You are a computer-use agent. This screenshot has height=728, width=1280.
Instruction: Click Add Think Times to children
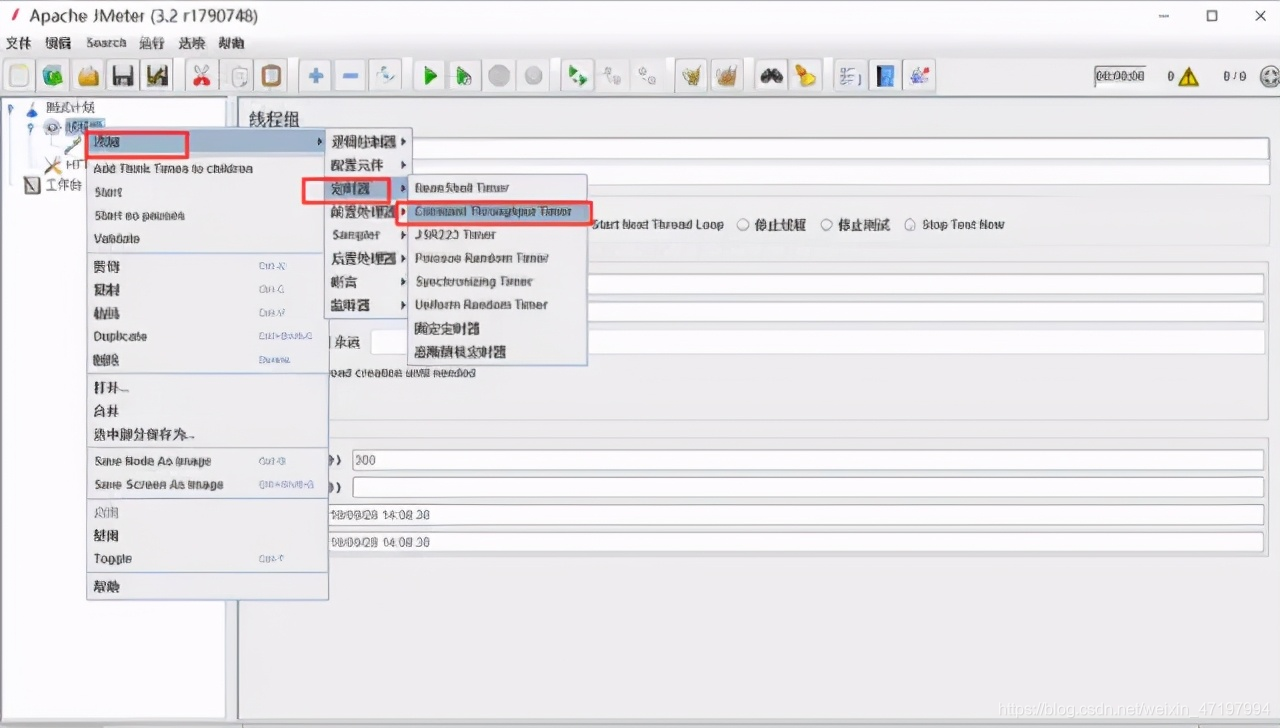pyautogui.click(x=207, y=169)
